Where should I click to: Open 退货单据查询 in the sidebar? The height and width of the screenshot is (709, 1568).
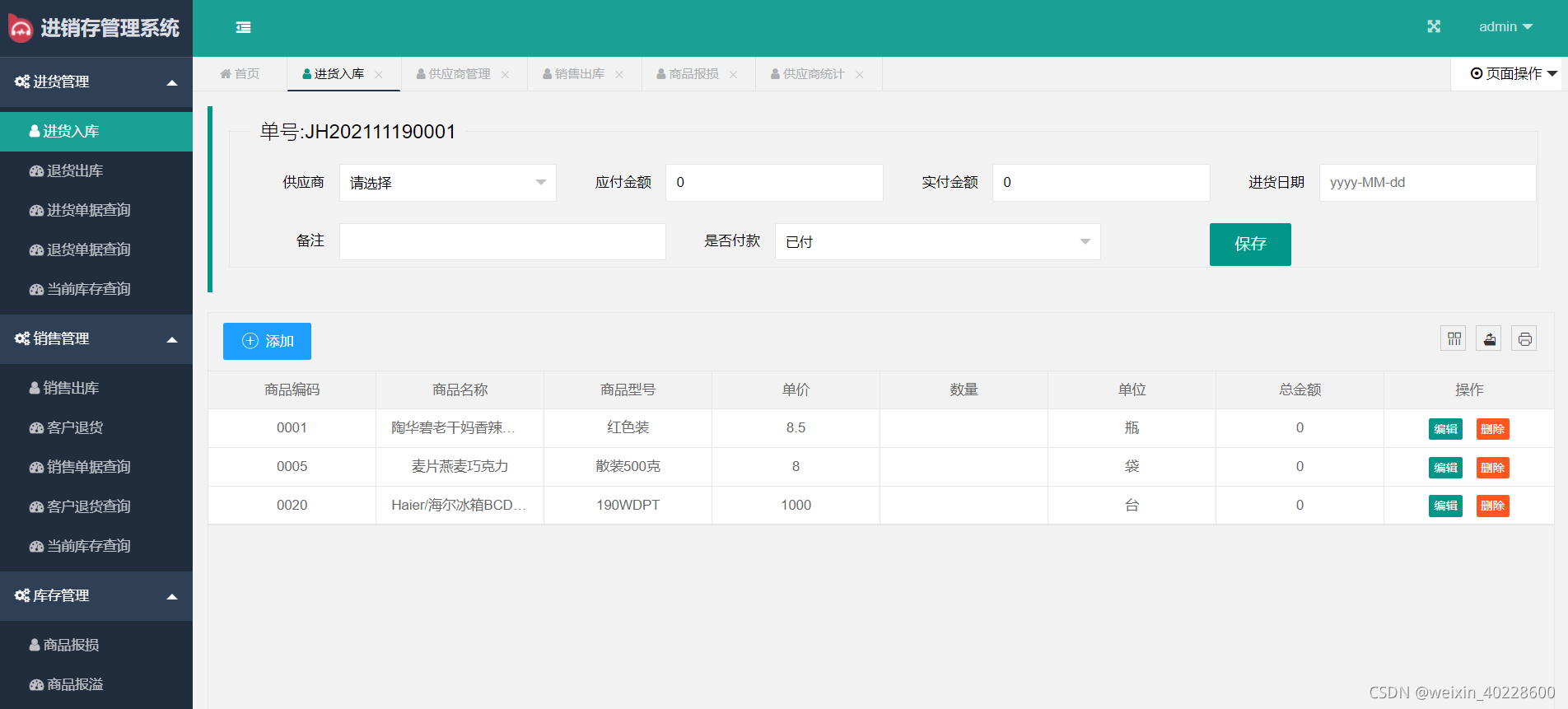pyautogui.click(x=96, y=250)
